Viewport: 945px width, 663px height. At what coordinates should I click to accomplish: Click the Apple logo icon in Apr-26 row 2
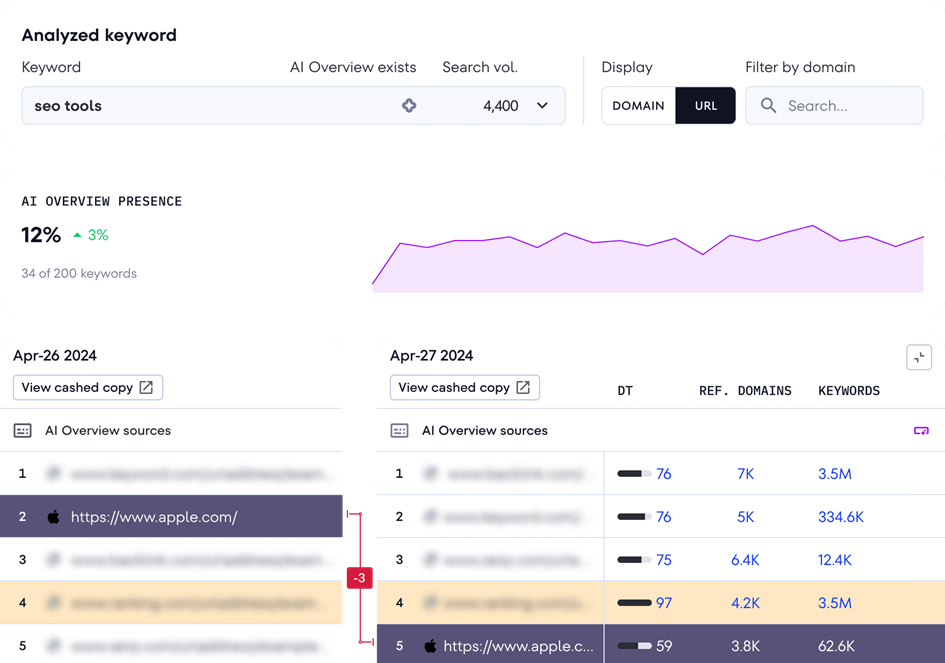(x=54, y=517)
